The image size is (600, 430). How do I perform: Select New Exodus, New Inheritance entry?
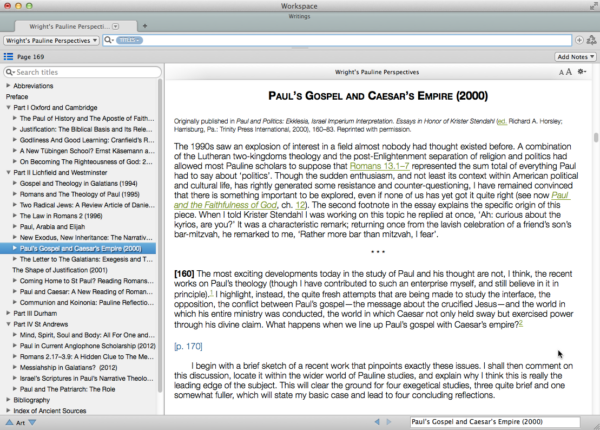(86, 237)
